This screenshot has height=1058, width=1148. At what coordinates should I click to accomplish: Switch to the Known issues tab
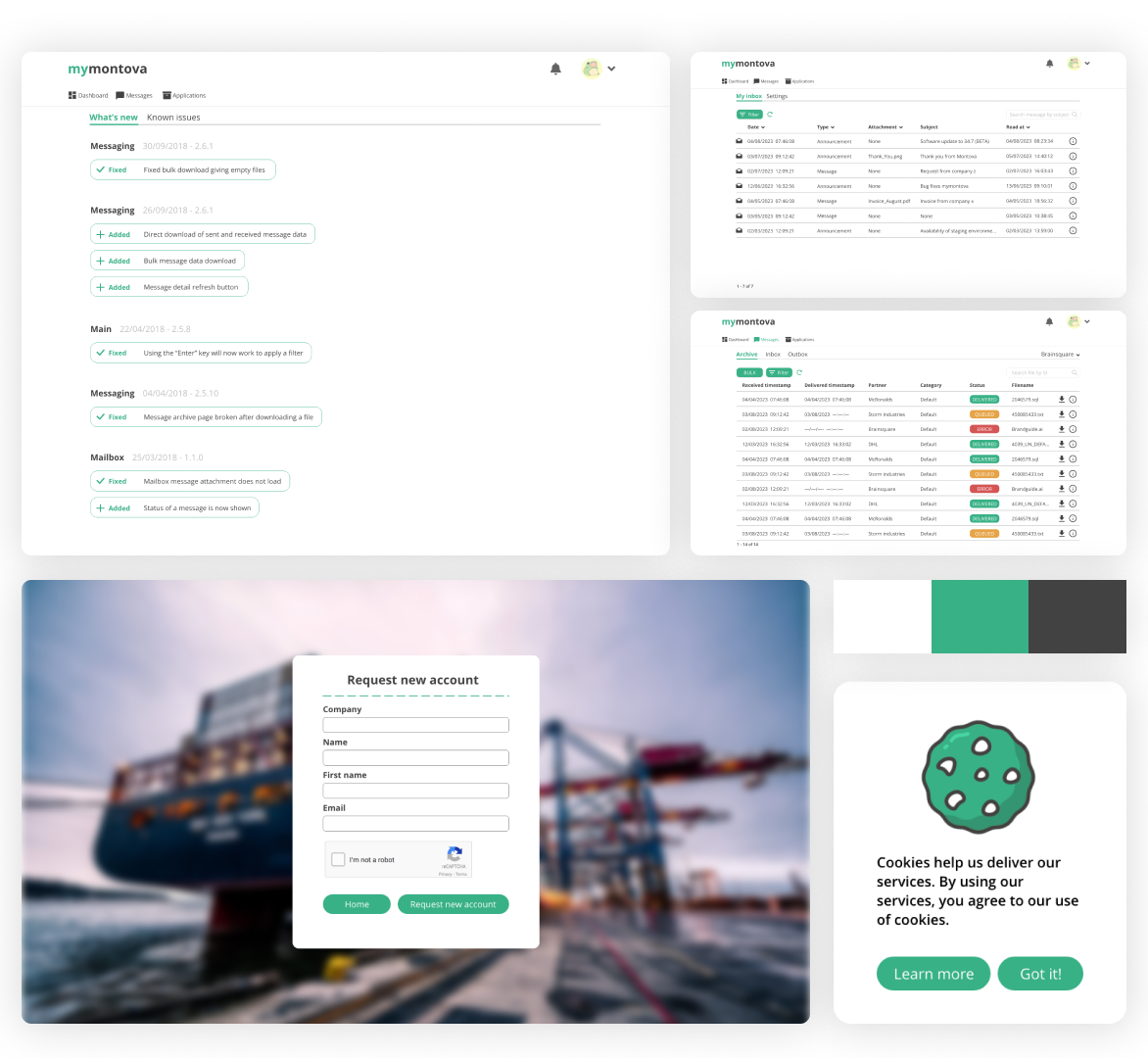[x=173, y=118]
